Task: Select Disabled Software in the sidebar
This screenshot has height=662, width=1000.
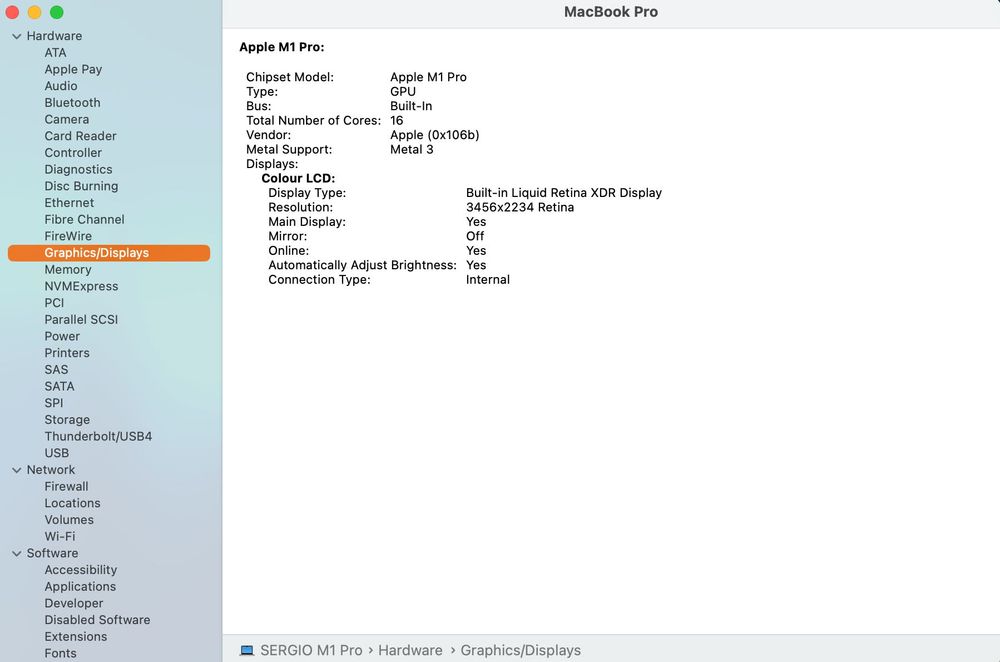Action: coord(97,620)
